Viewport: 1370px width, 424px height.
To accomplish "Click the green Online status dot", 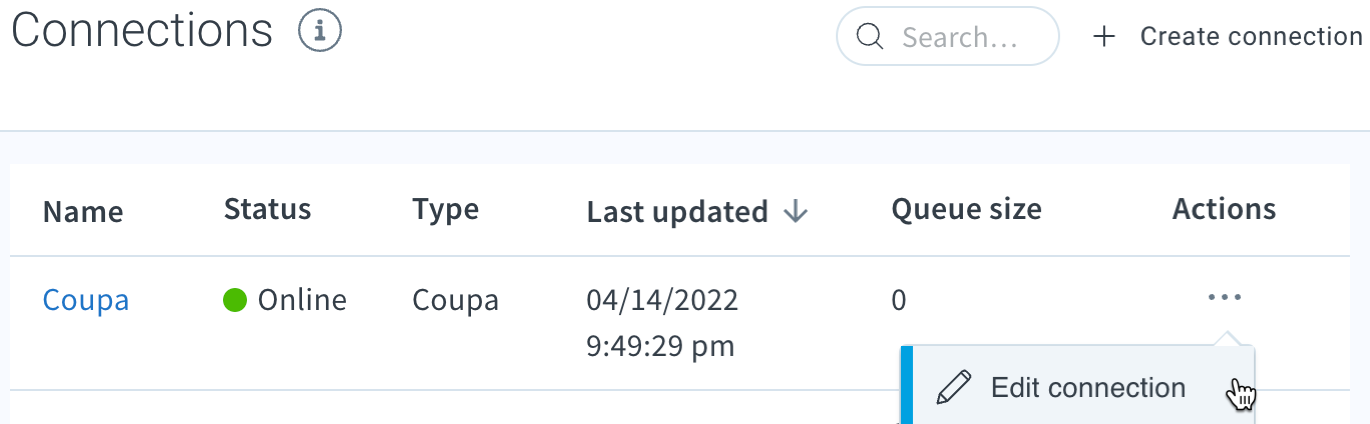I will pos(235,299).
